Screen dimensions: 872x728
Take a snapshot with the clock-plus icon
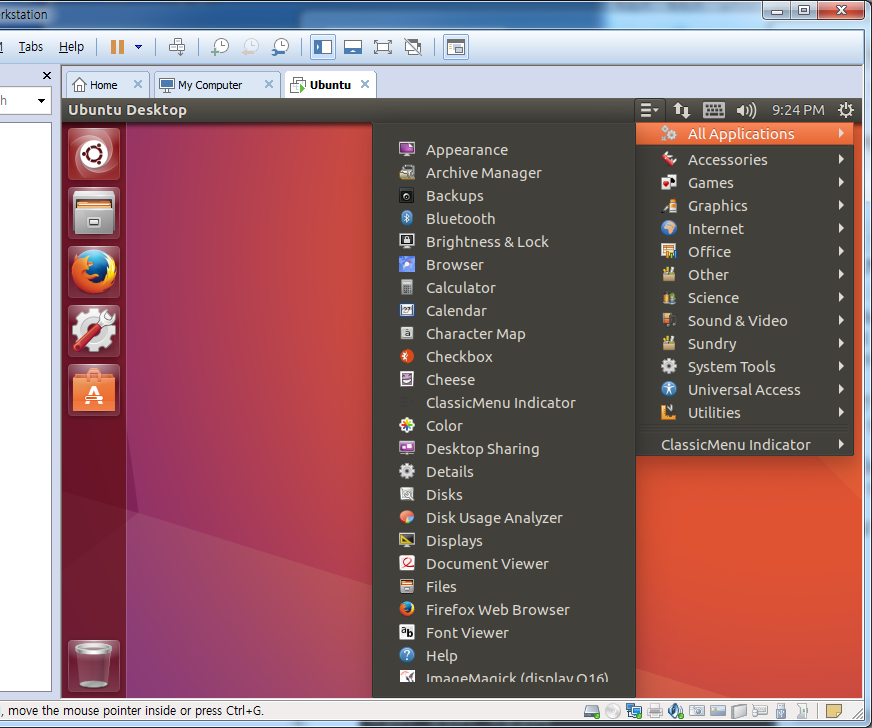(220, 47)
